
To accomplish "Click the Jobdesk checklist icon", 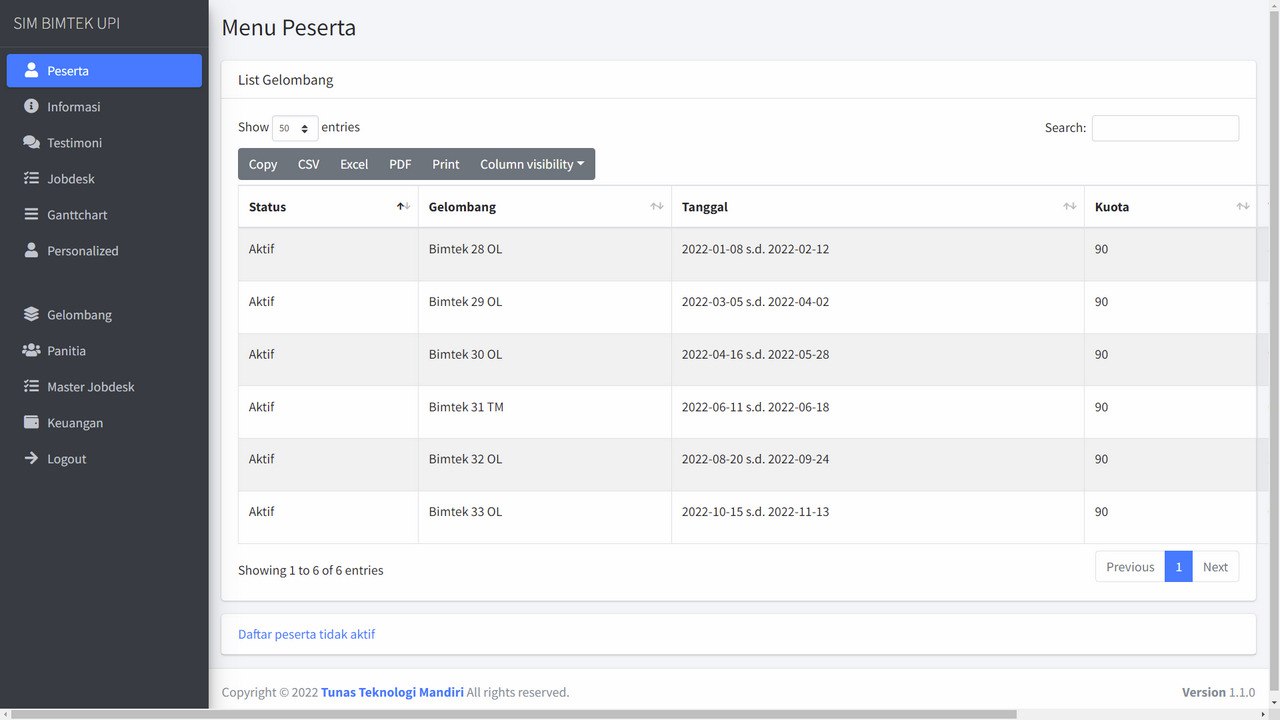I will 31,179.
